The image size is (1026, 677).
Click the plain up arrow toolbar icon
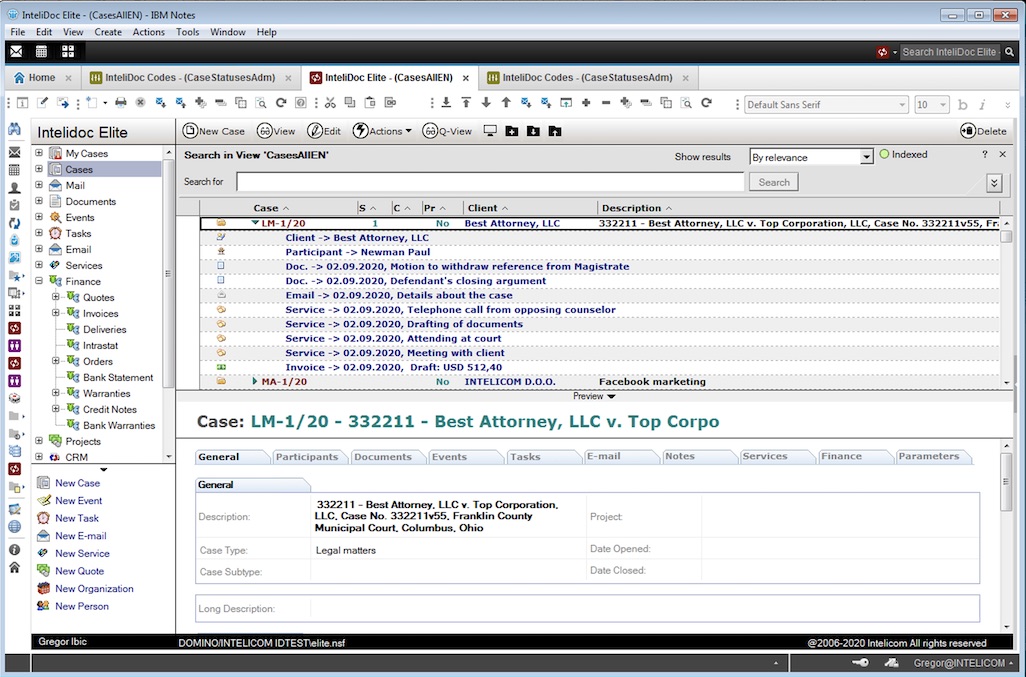click(506, 103)
